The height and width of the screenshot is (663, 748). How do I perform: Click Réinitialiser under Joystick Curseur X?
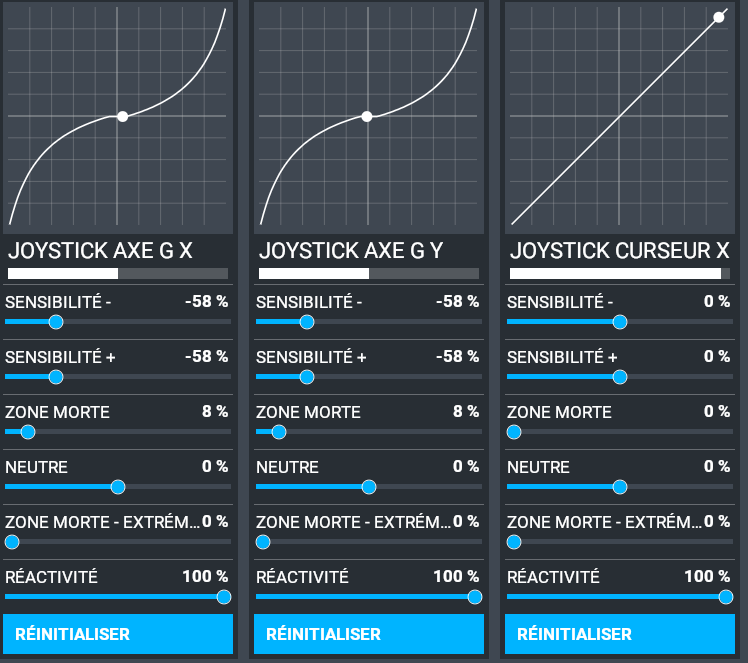pos(620,634)
